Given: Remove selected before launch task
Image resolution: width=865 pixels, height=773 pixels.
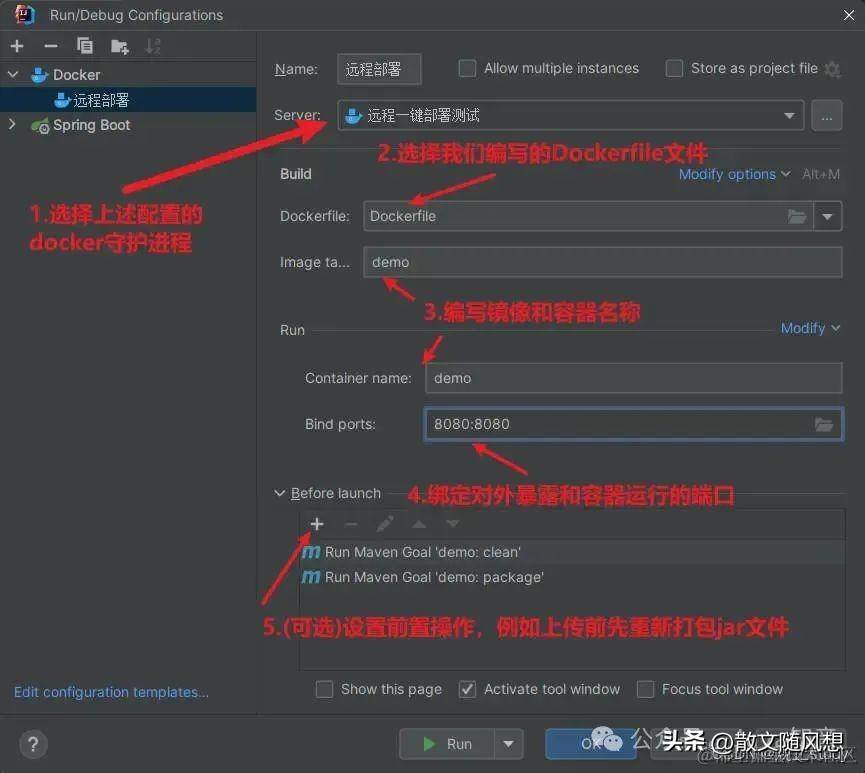Looking at the screenshot, I should click(x=351, y=524).
